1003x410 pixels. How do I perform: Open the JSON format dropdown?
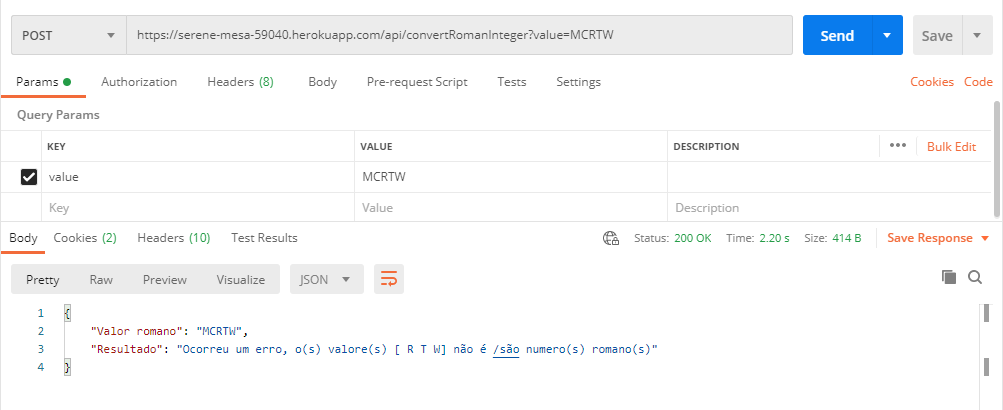(x=327, y=280)
